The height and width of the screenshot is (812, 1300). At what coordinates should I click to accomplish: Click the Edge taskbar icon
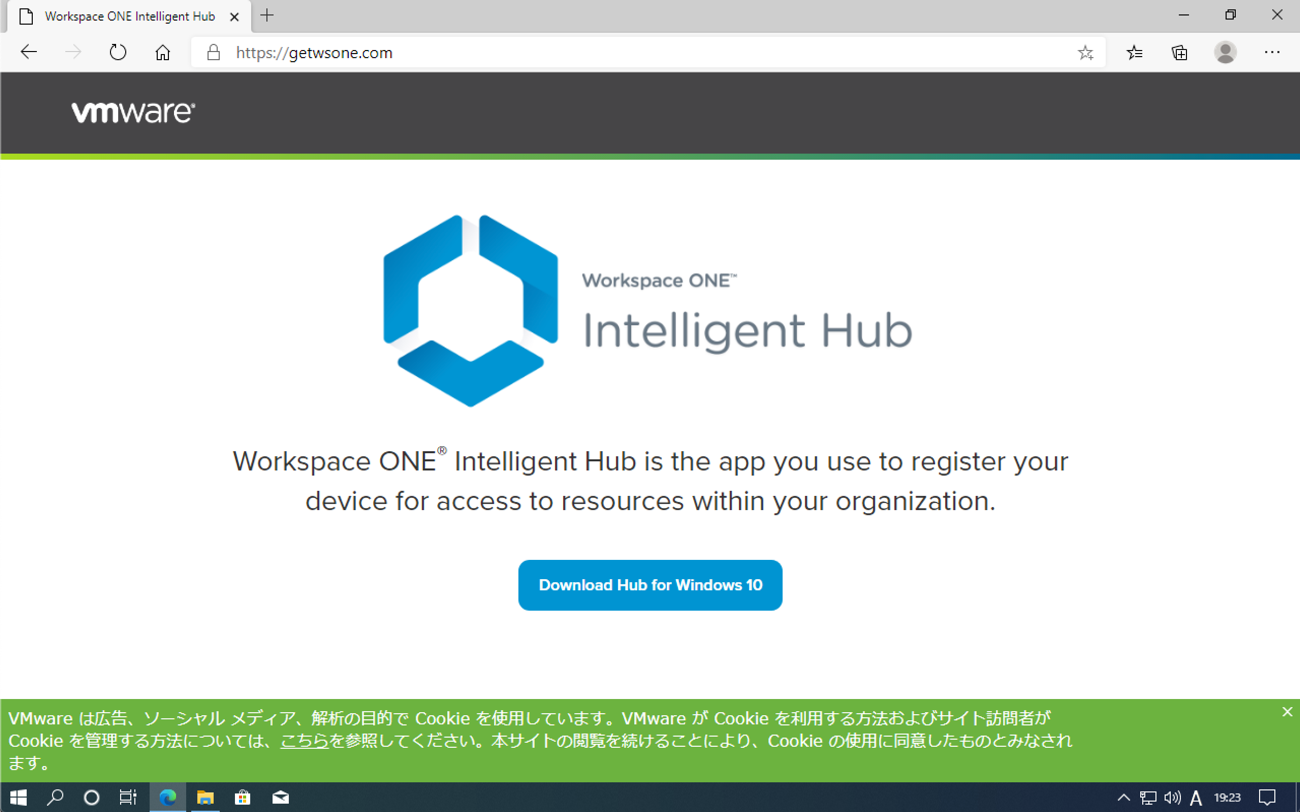click(167, 797)
